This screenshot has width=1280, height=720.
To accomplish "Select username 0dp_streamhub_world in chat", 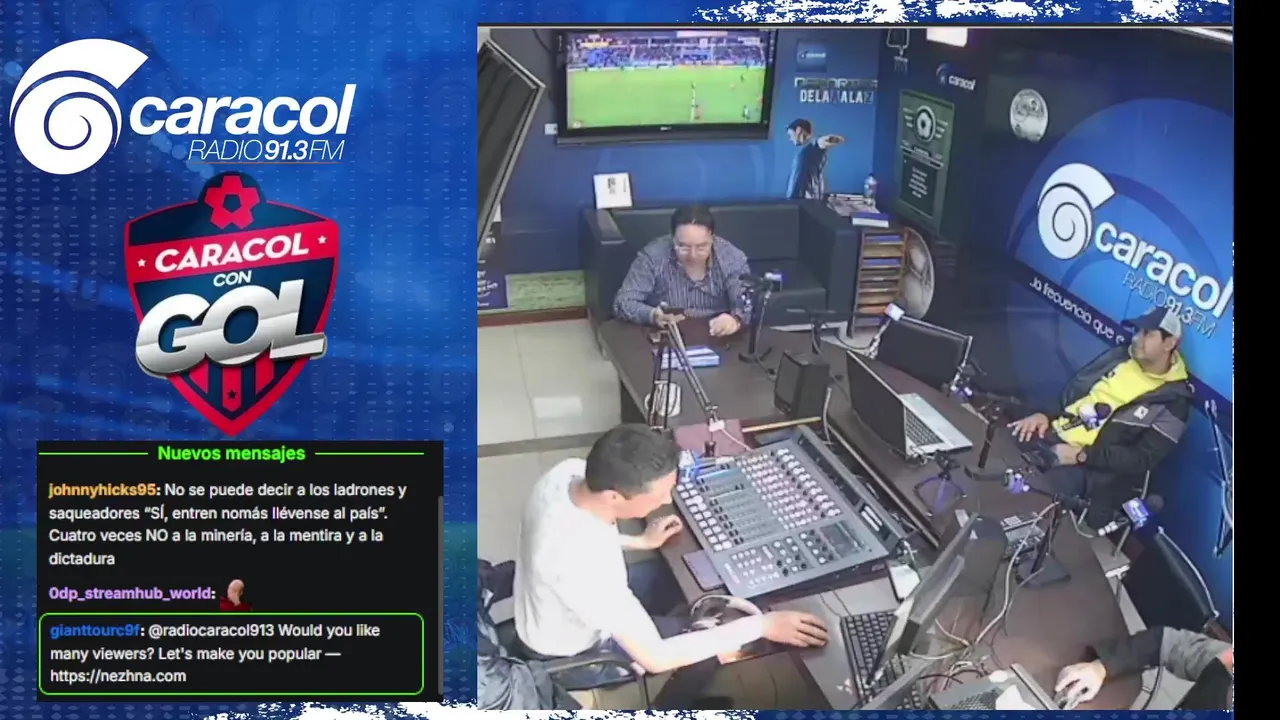I will click(130, 593).
